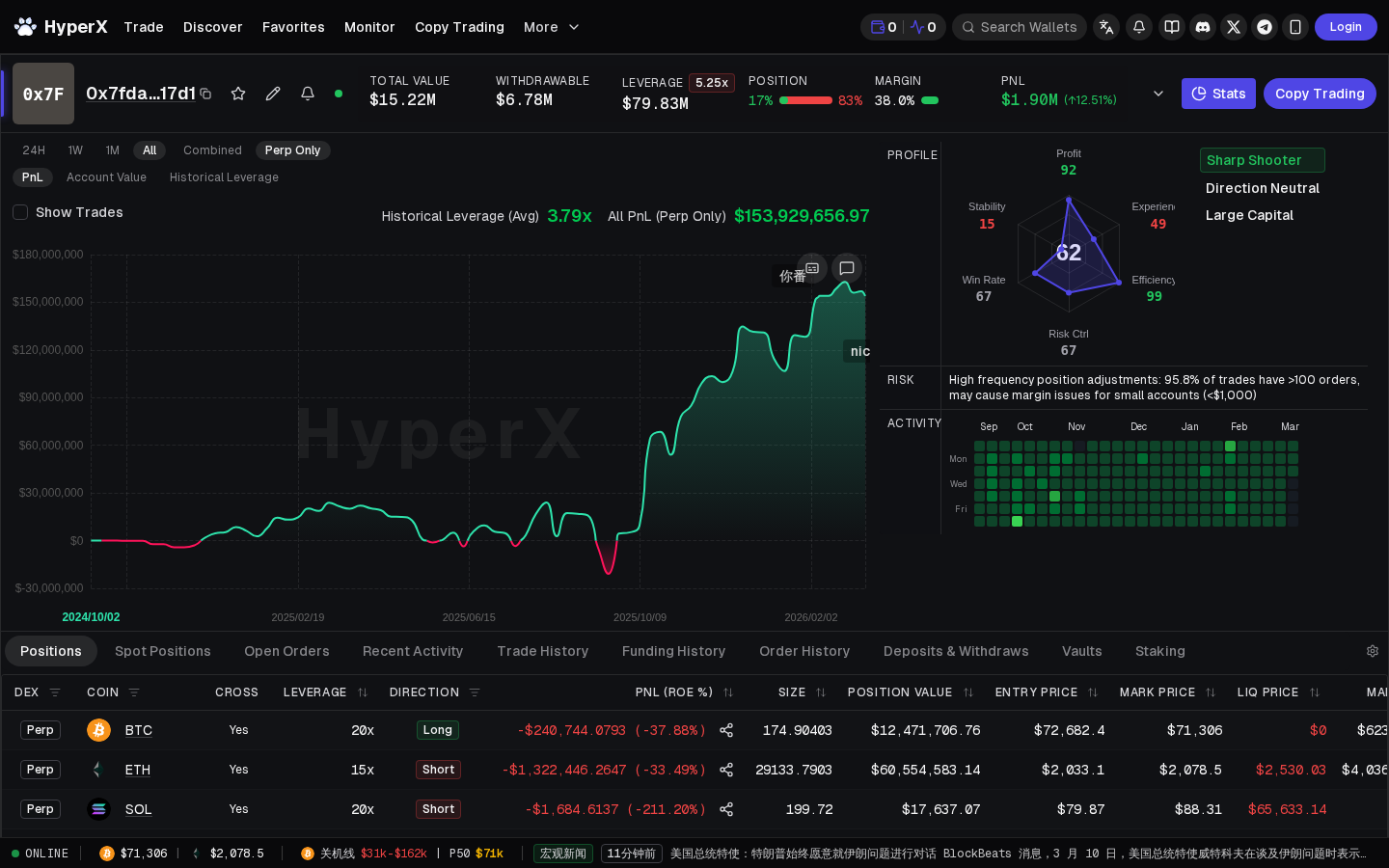Favorite this wallet using the star icon

(x=238, y=94)
